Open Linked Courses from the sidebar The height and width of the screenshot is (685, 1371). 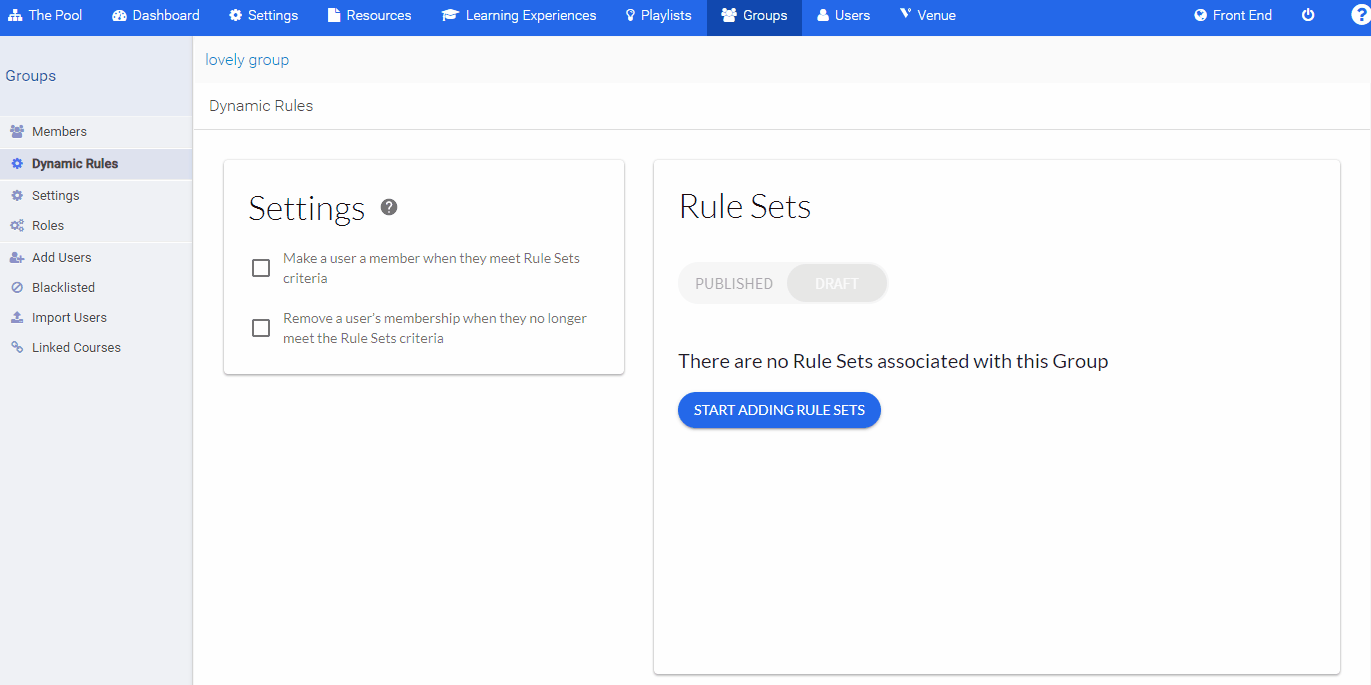tap(74, 347)
